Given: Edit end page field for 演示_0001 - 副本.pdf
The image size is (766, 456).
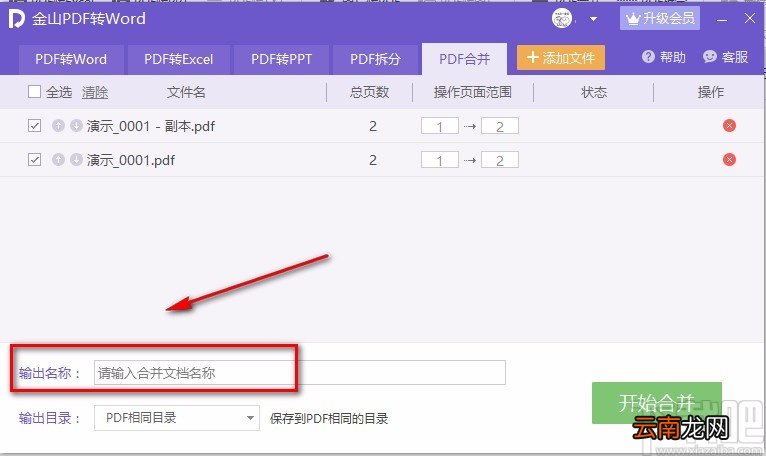Looking at the screenshot, I should 500,126.
